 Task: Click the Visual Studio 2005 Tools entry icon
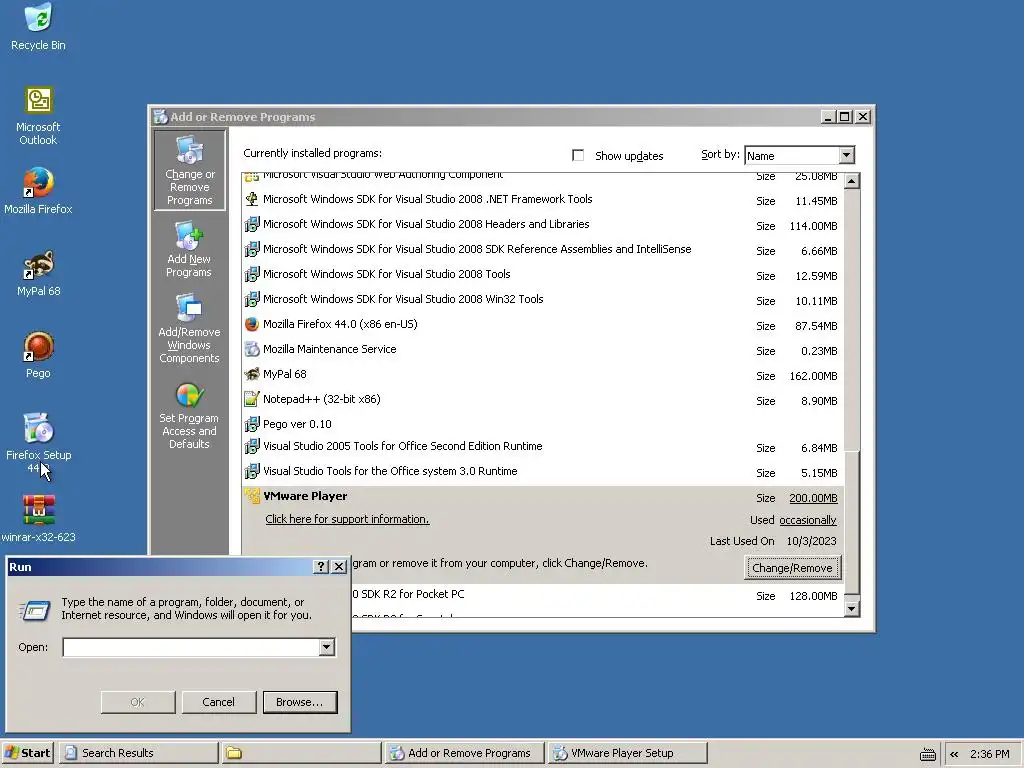pos(251,447)
